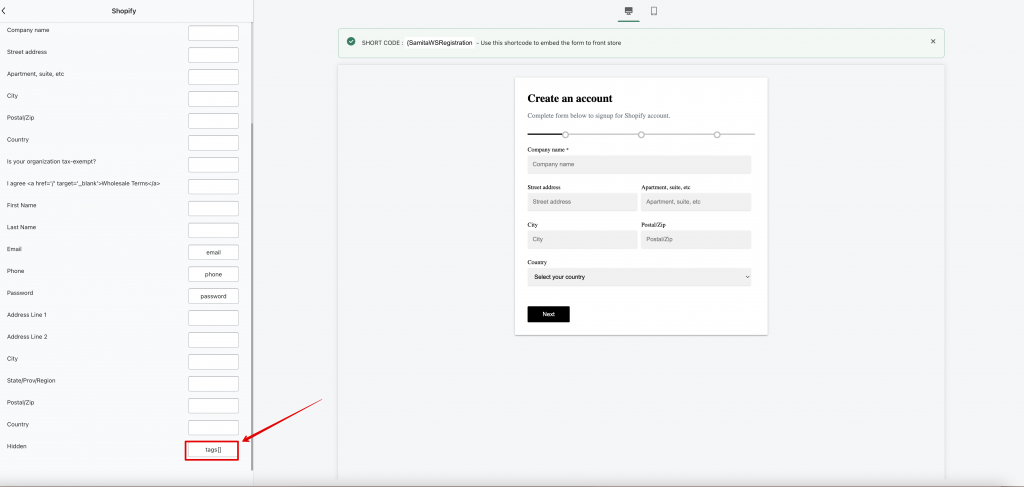Click the 'Password' row label

20,292
